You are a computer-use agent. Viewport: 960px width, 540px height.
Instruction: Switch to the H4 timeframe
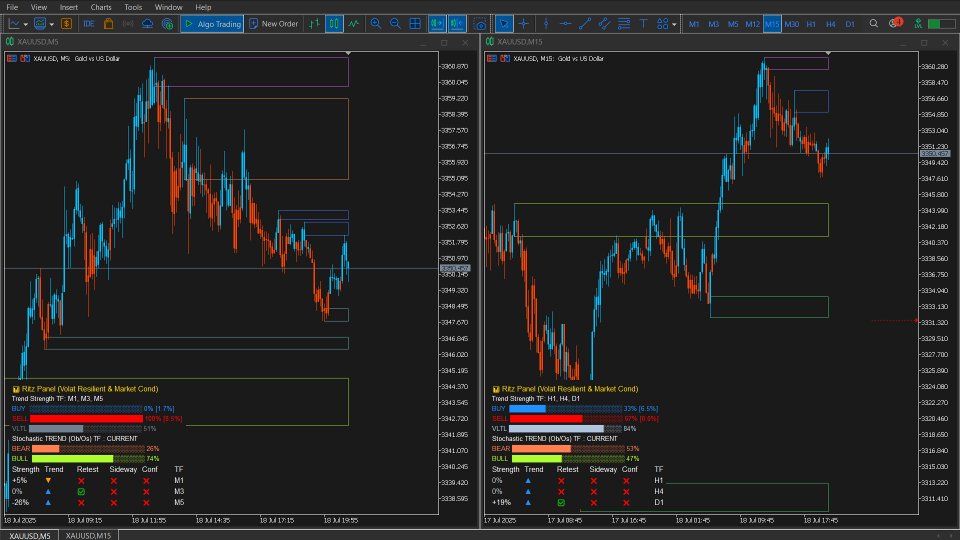[x=831, y=24]
